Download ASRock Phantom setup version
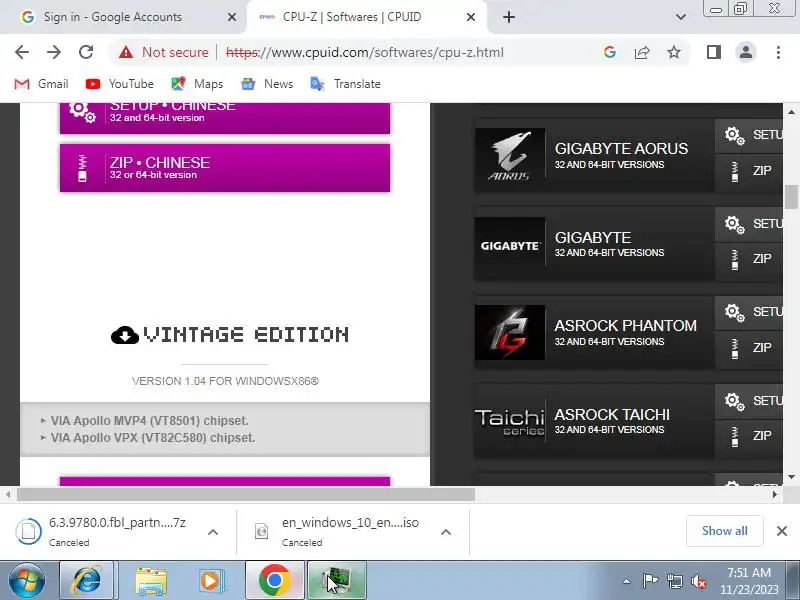The width and height of the screenshot is (800, 600). tap(748, 312)
